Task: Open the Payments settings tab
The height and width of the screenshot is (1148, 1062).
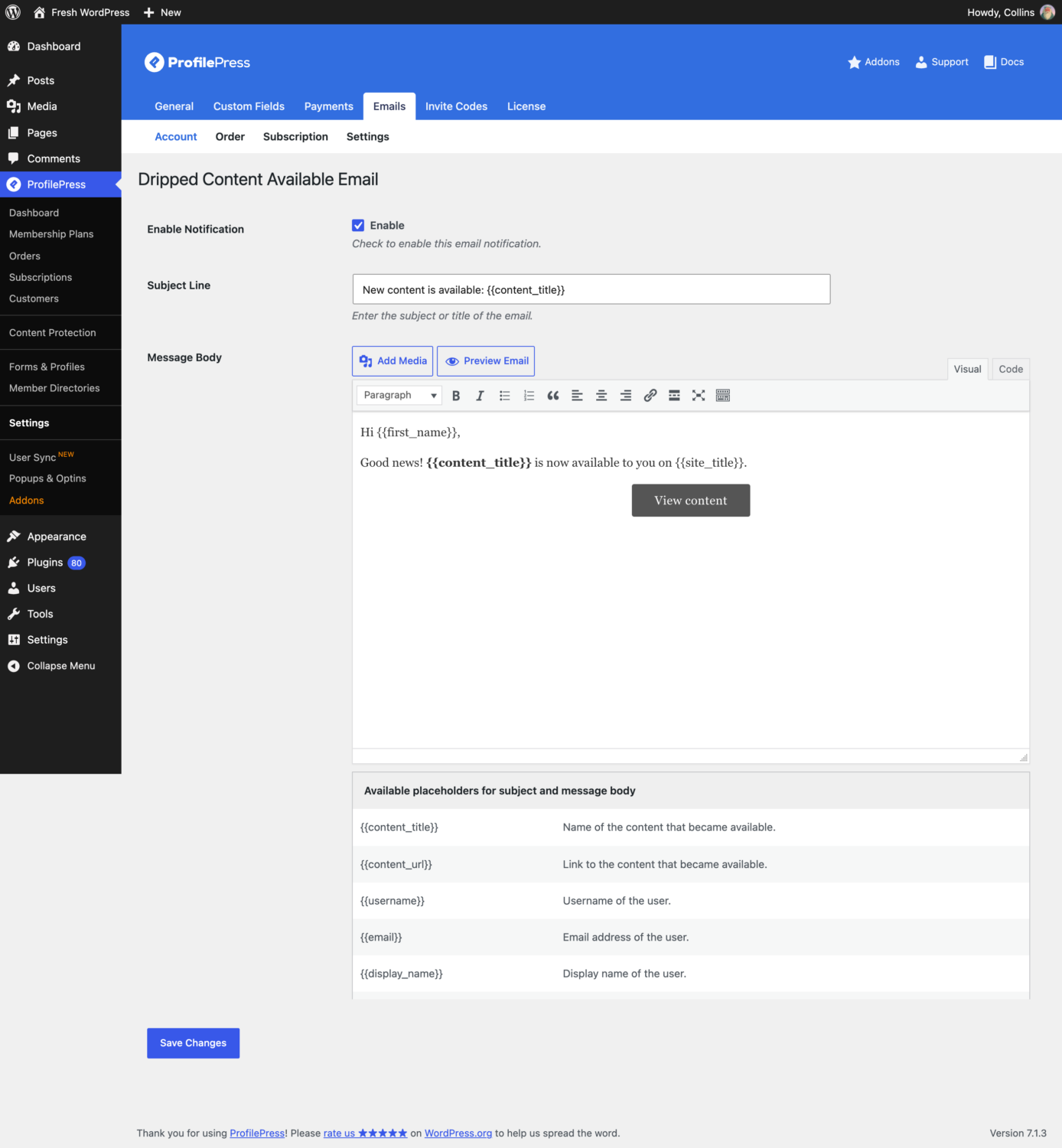Action: point(329,106)
